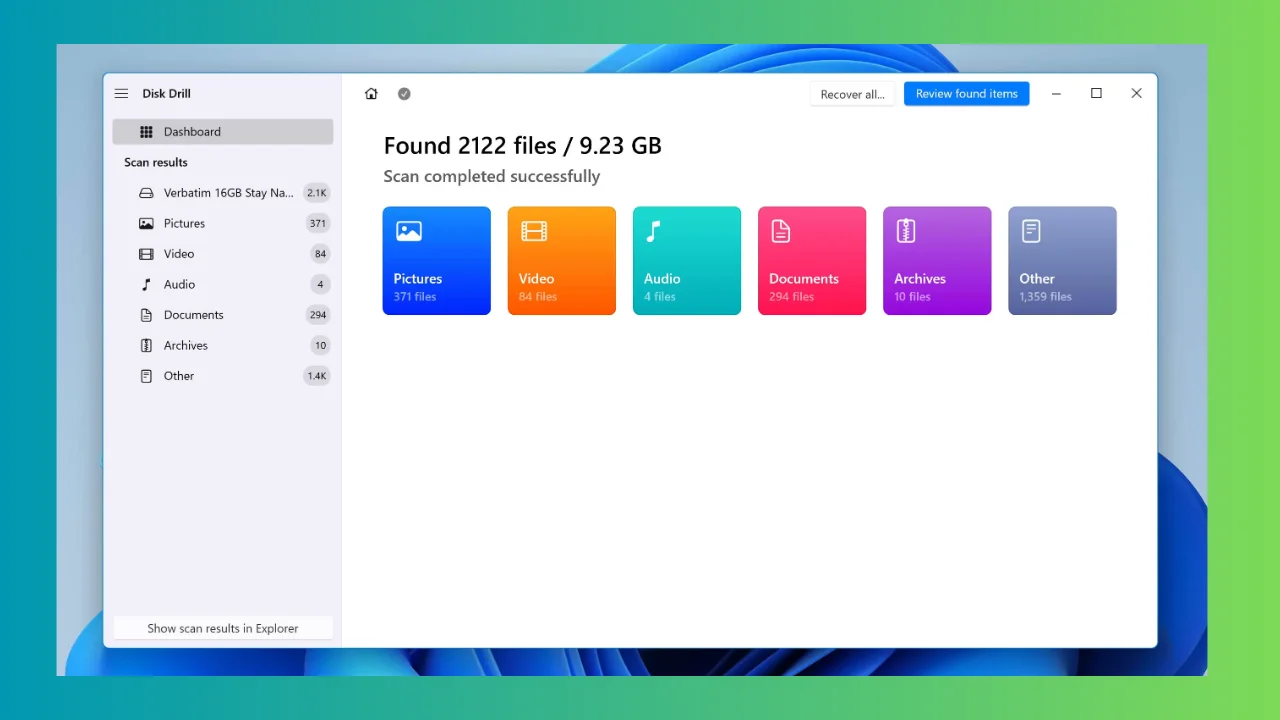Click the Other file icon in sidebar
Image resolution: width=1280 pixels, height=720 pixels.
point(146,376)
